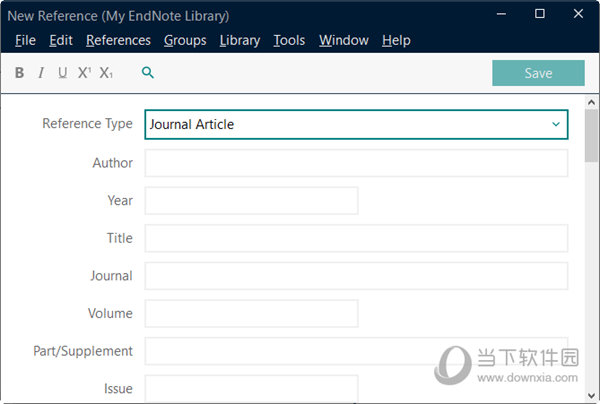Click into the Author field
The height and width of the screenshot is (404, 600).
356,163
